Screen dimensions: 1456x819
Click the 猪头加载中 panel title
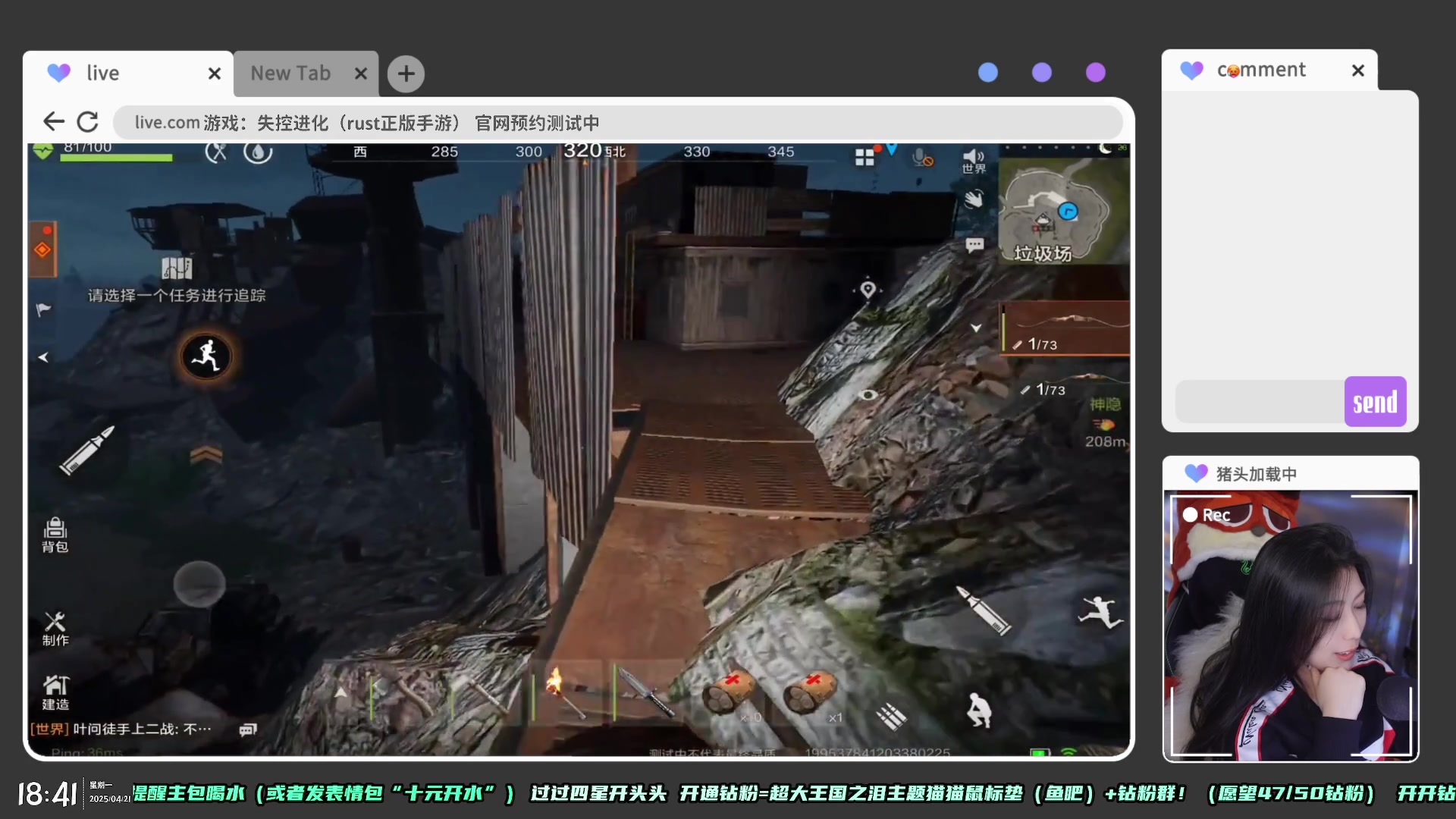click(1256, 474)
